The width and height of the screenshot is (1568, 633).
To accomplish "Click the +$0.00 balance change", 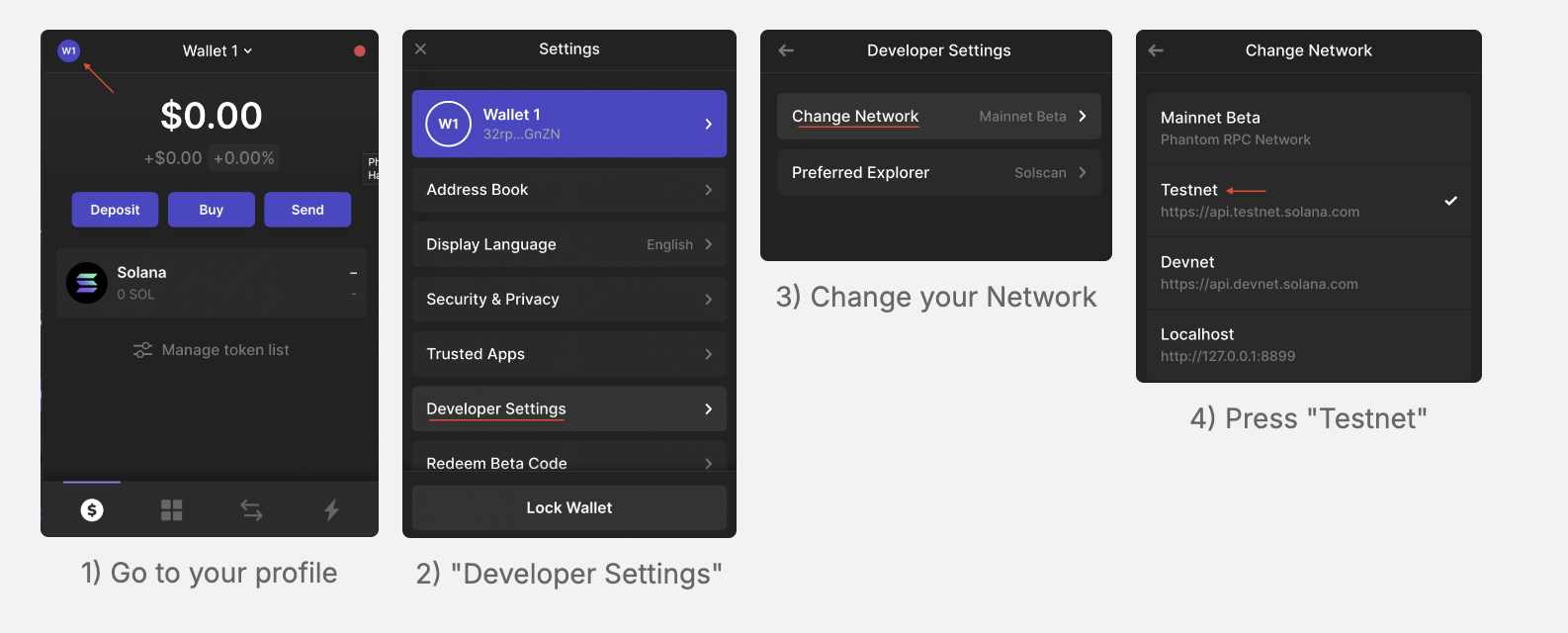I will coord(173,158).
